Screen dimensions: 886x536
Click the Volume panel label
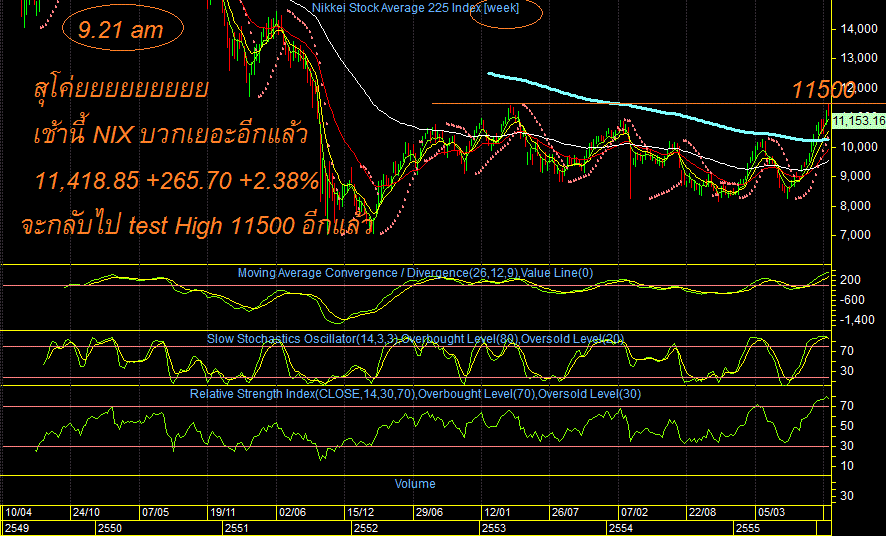[x=415, y=484]
